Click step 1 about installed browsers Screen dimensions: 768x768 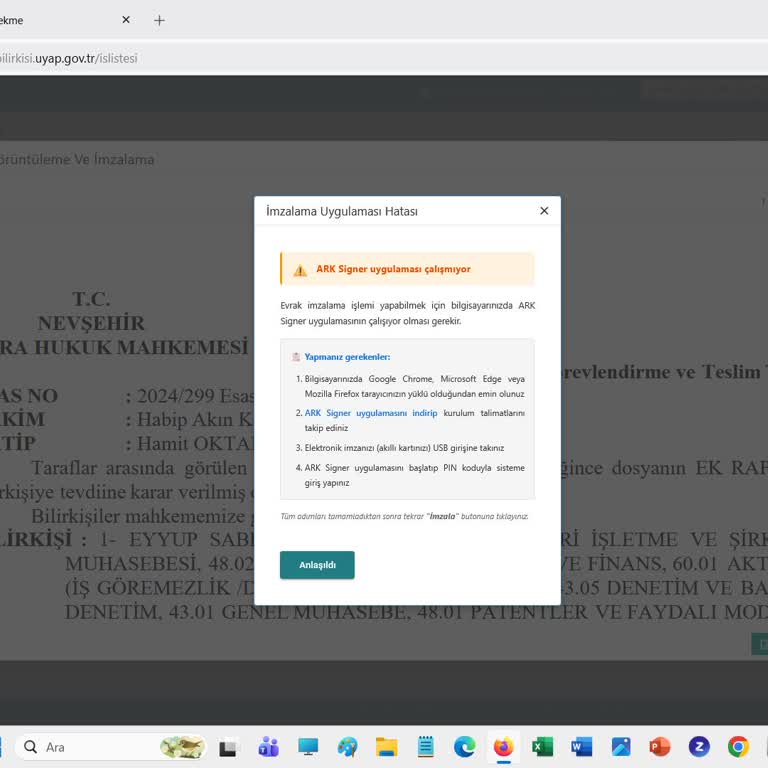414,386
